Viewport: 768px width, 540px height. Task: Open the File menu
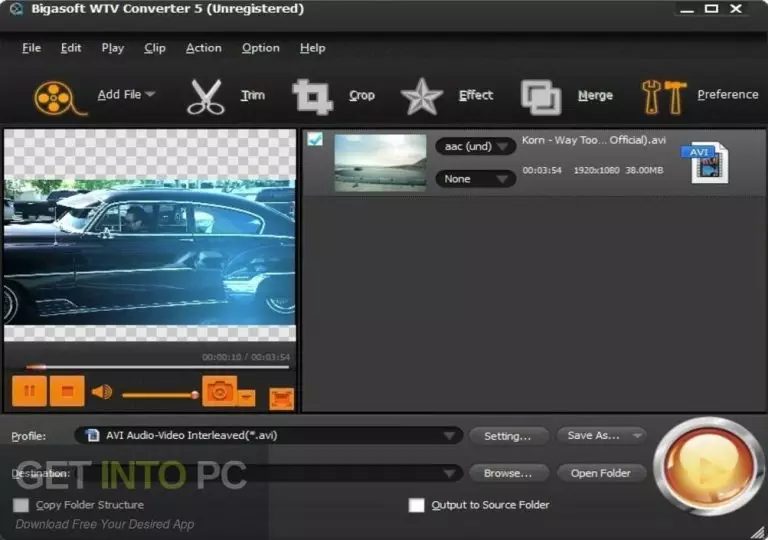click(31, 48)
